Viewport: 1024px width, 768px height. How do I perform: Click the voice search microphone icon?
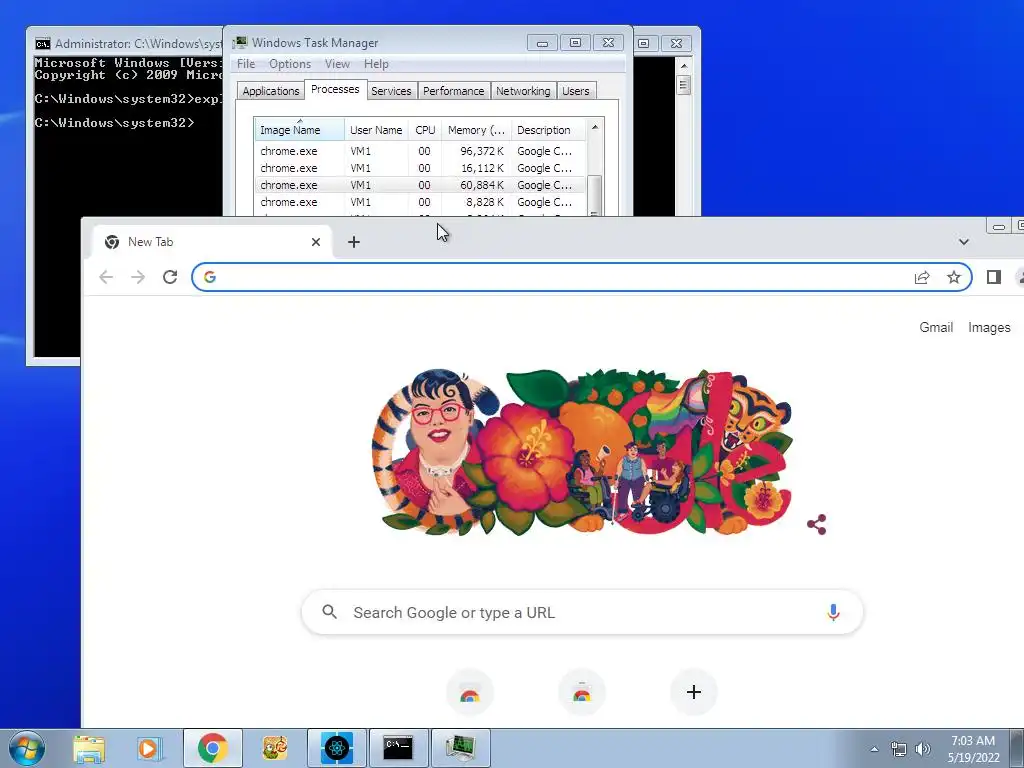coord(833,613)
